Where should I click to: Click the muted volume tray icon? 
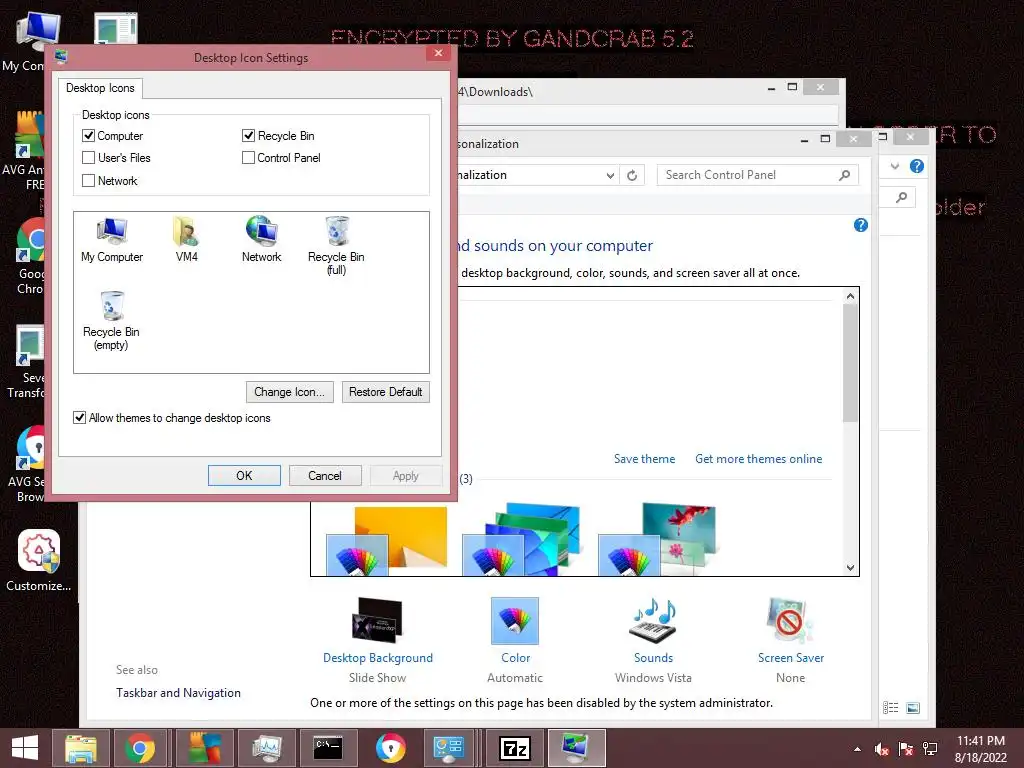click(881, 749)
